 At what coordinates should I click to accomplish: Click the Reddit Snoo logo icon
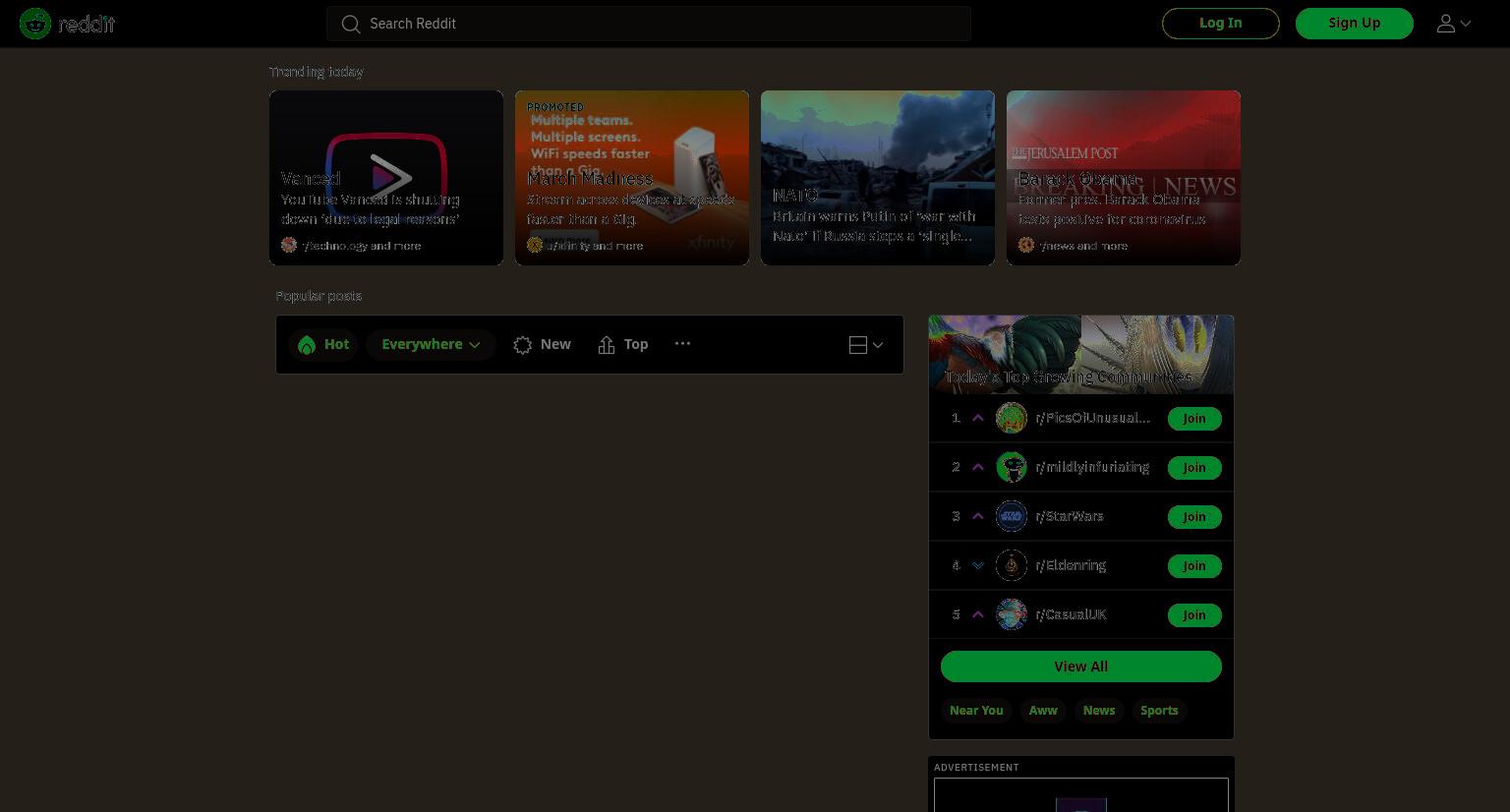[35, 24]
